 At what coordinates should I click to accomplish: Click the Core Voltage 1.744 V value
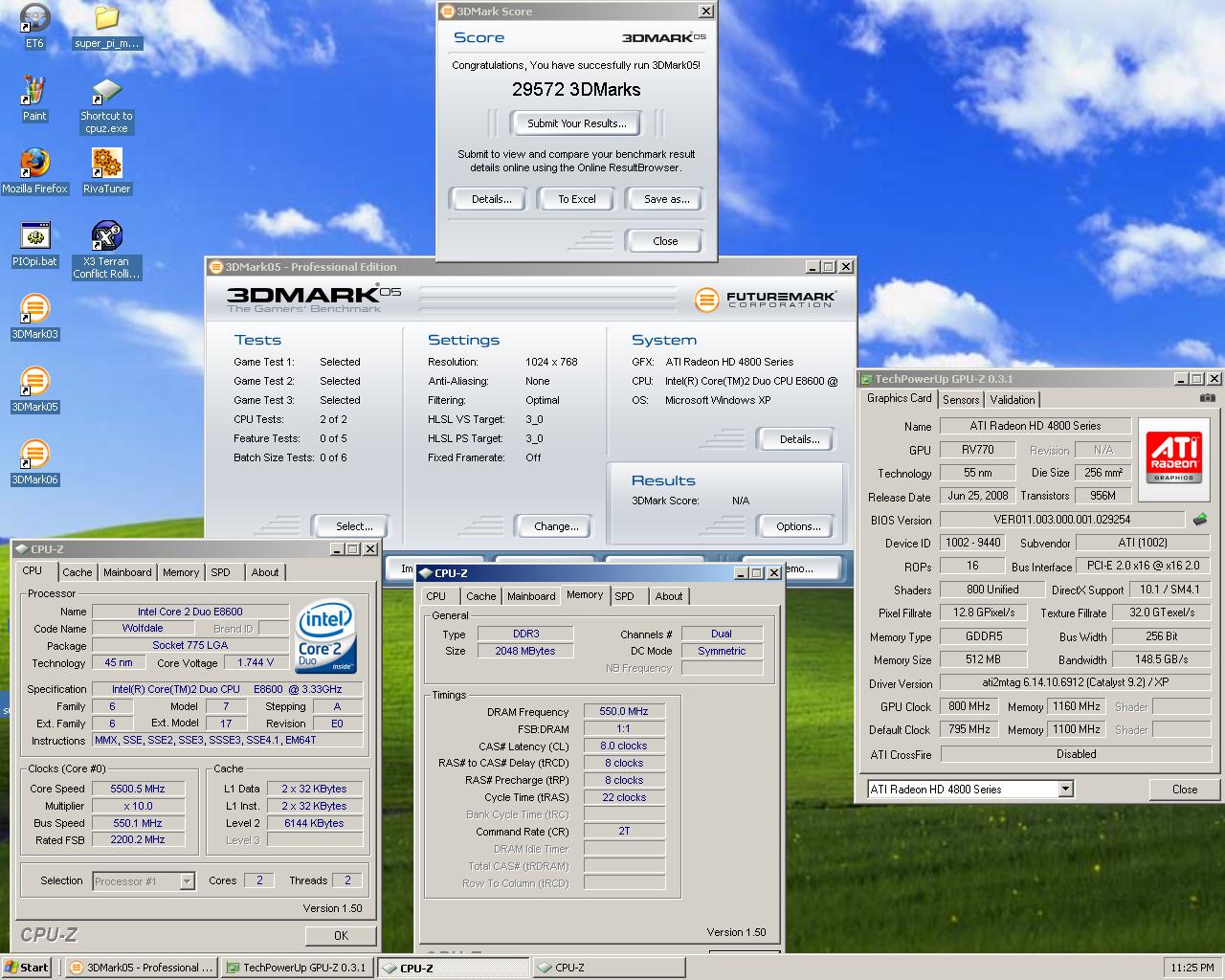click(256, 662)
